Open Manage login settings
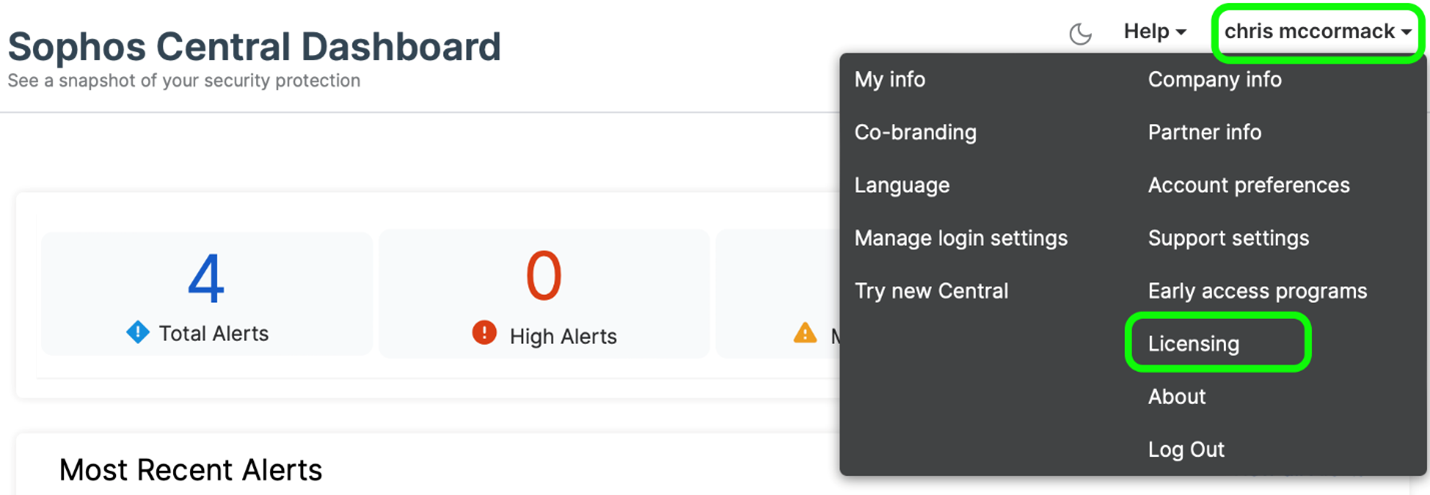Viewport: 1430px width, 495px height. 960,239
